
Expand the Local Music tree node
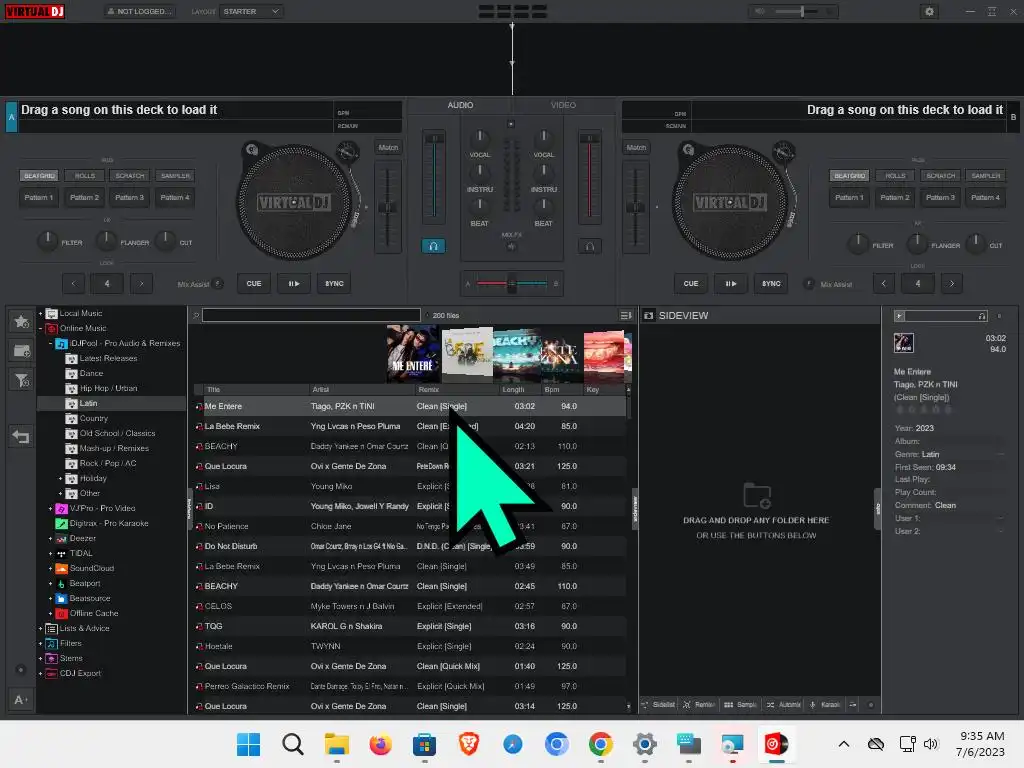tap(40, 314)
